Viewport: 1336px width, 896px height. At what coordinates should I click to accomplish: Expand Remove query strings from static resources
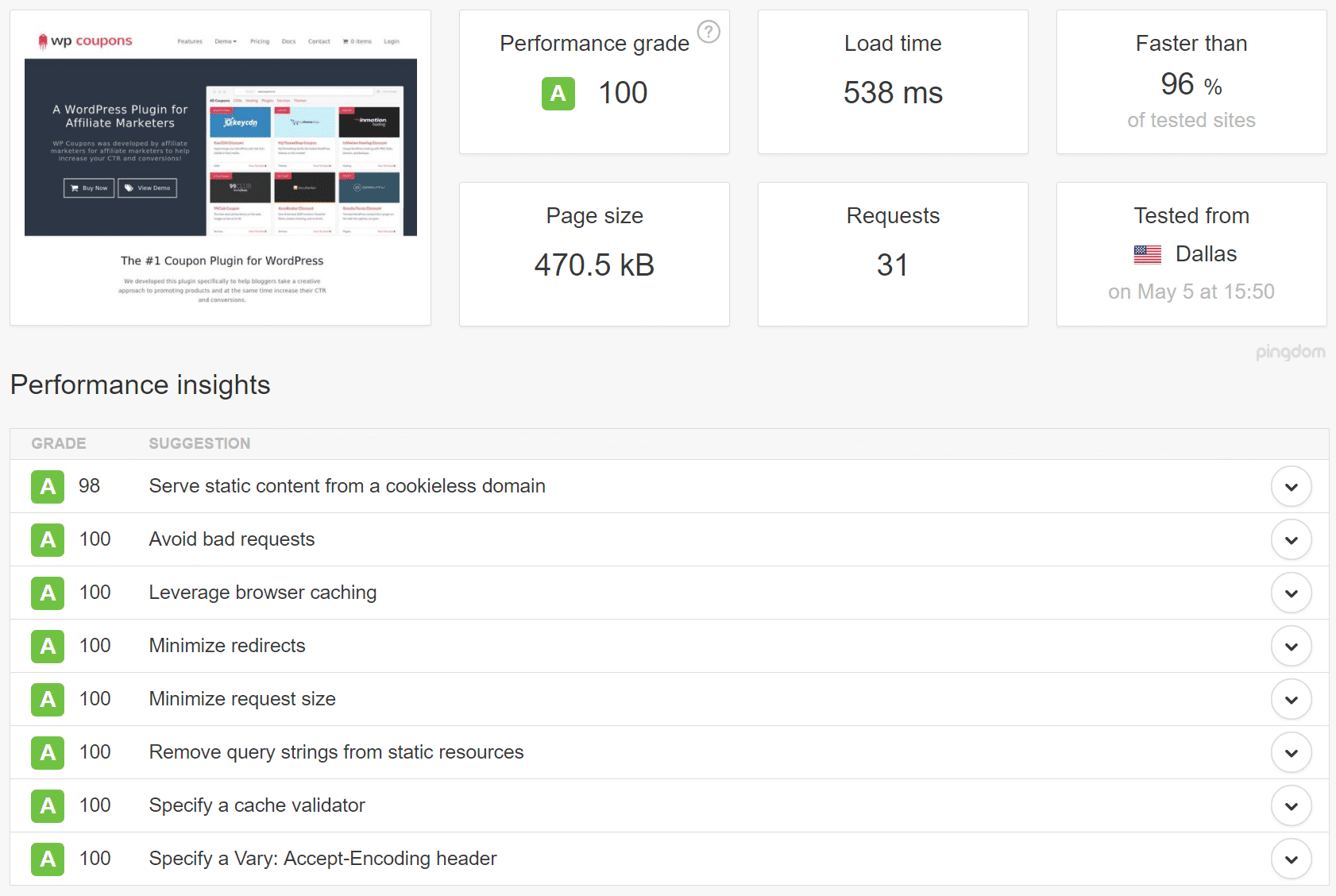pyautogui.click(x=1292, y=752)
